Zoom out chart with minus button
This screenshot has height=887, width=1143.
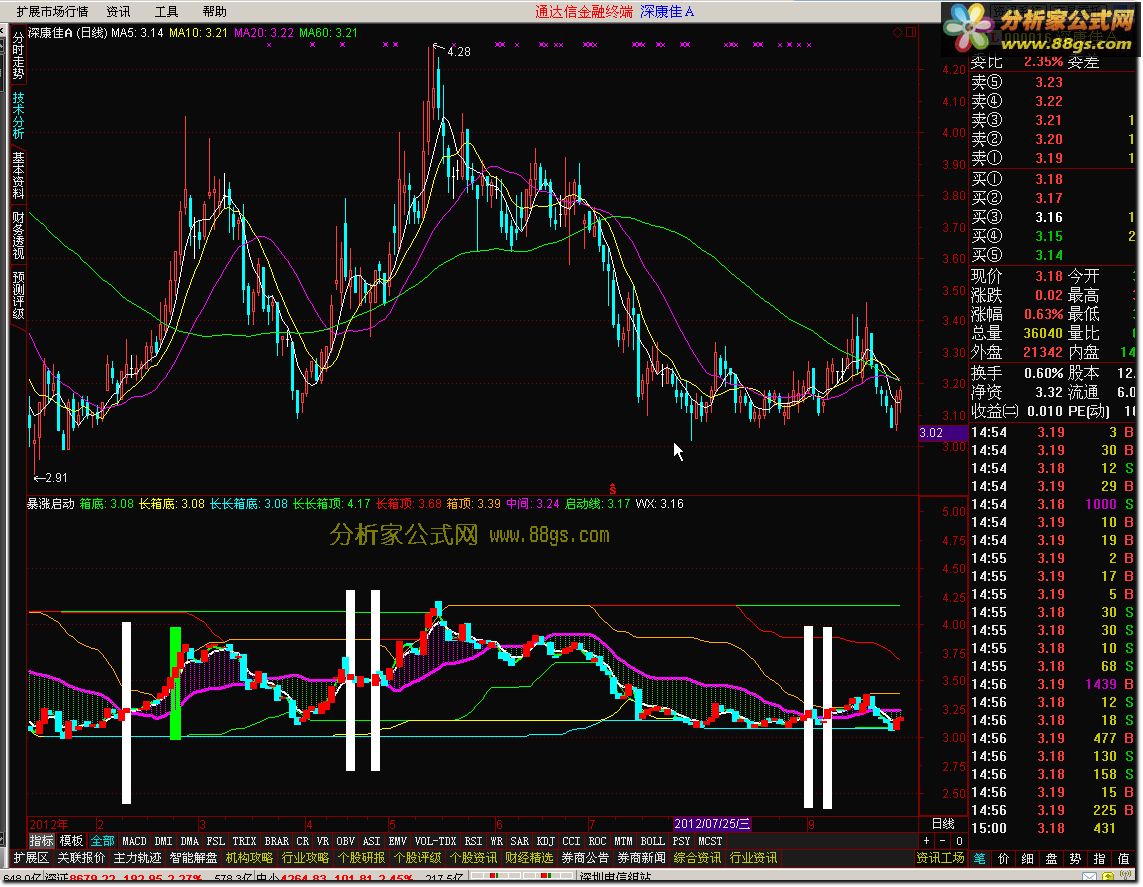click(x=943, y=841)
